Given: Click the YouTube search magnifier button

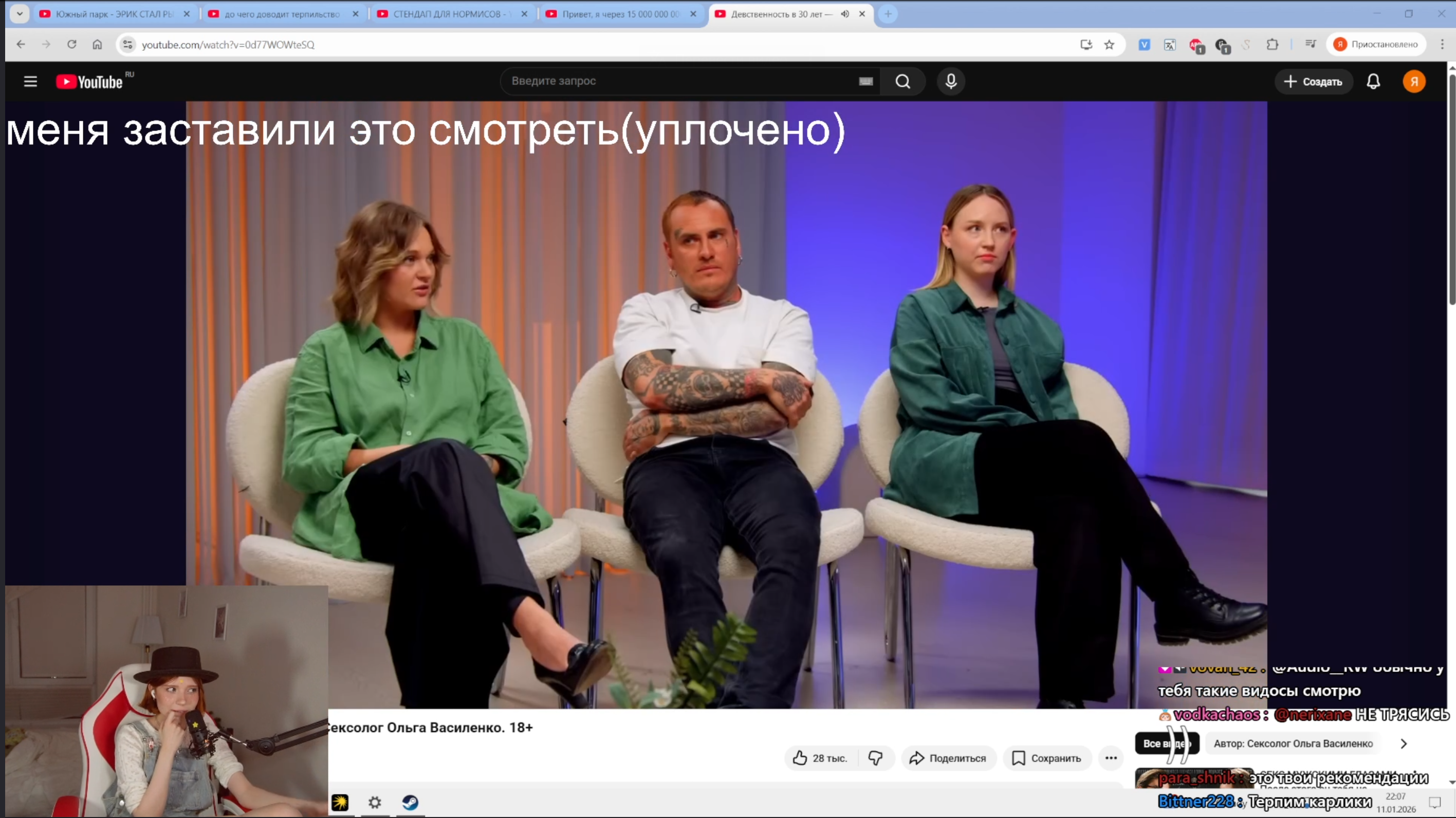Looking at the screenshot, I should (x=902, y=81).
